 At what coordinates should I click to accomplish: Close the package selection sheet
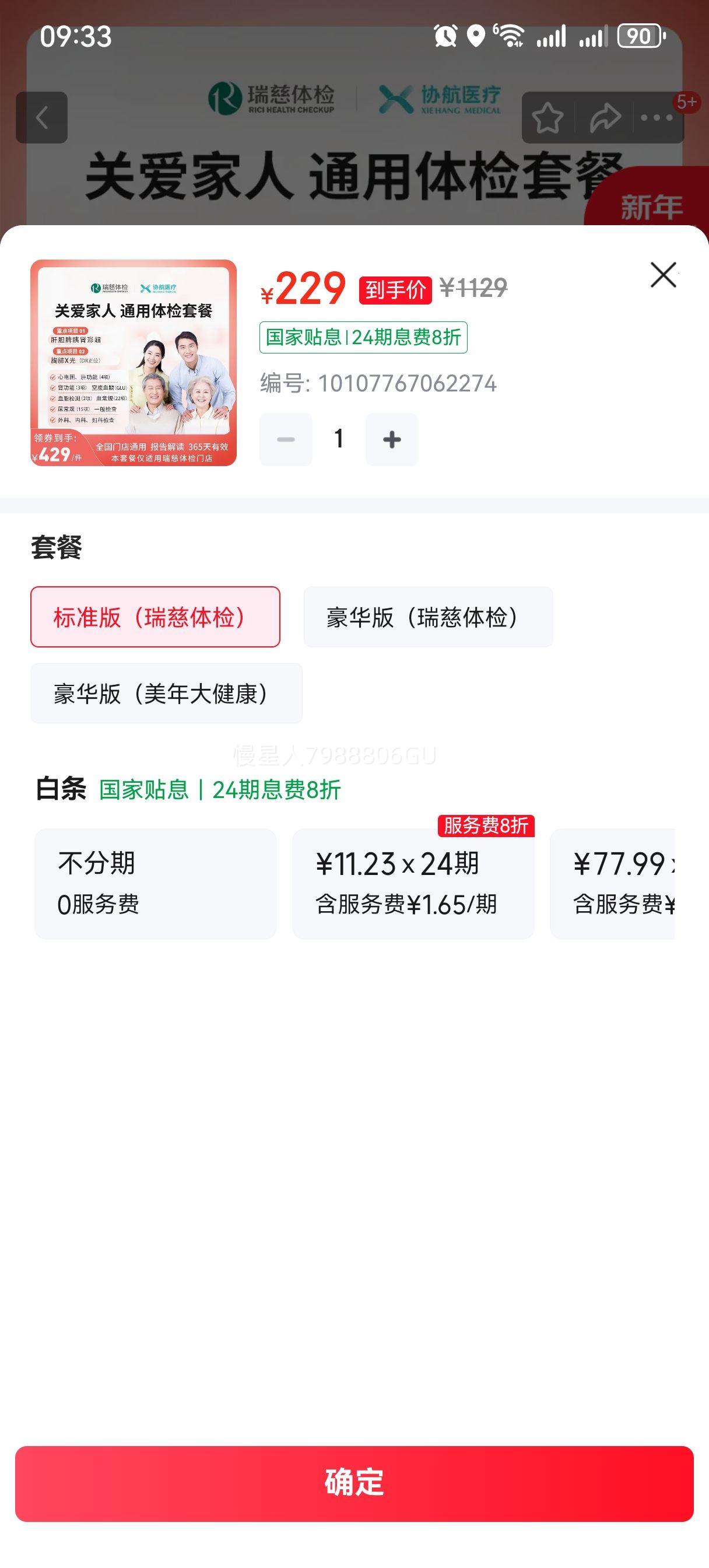[663, 275]
